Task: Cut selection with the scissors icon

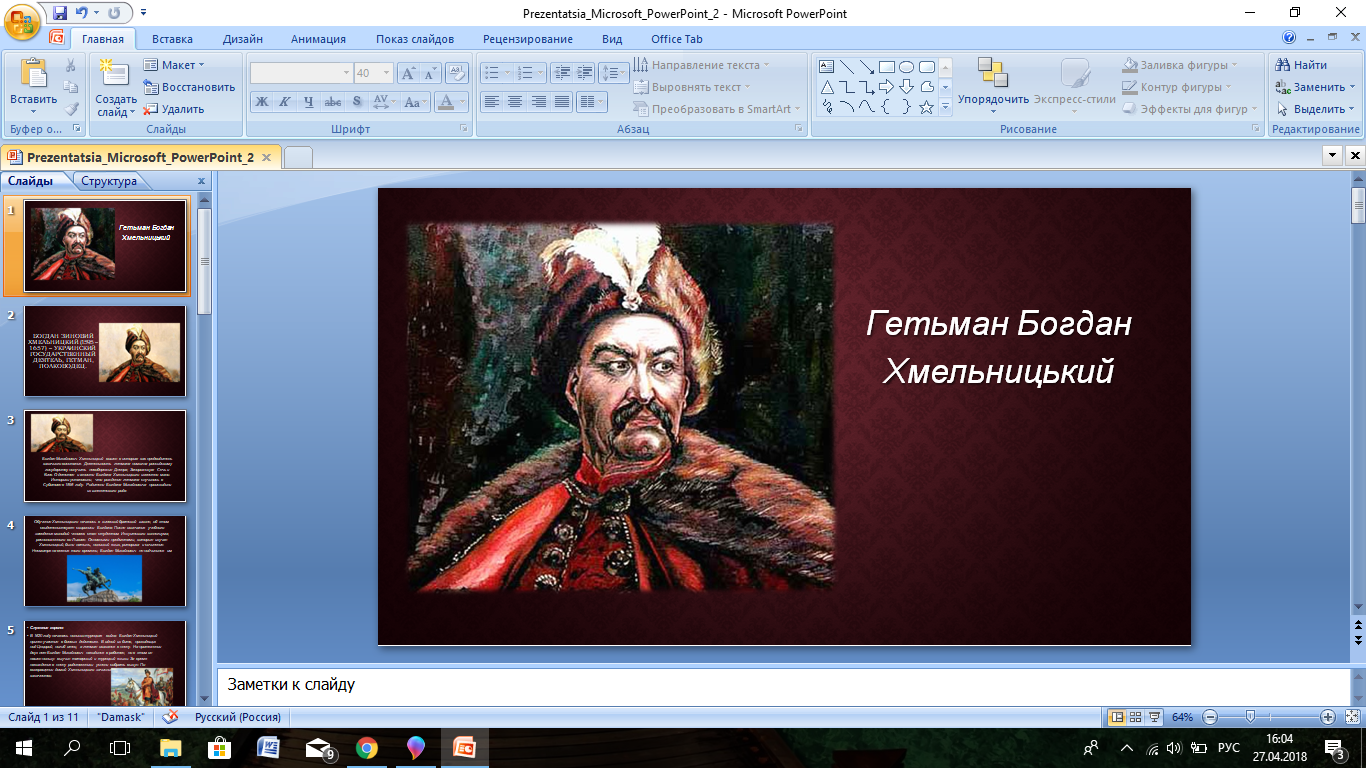Action: pyautogui.click(x=71, y=65)
